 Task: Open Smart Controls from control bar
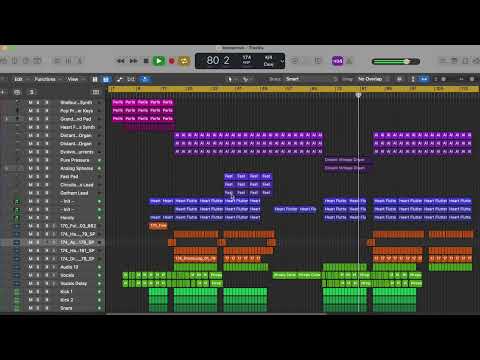[57, 61]
